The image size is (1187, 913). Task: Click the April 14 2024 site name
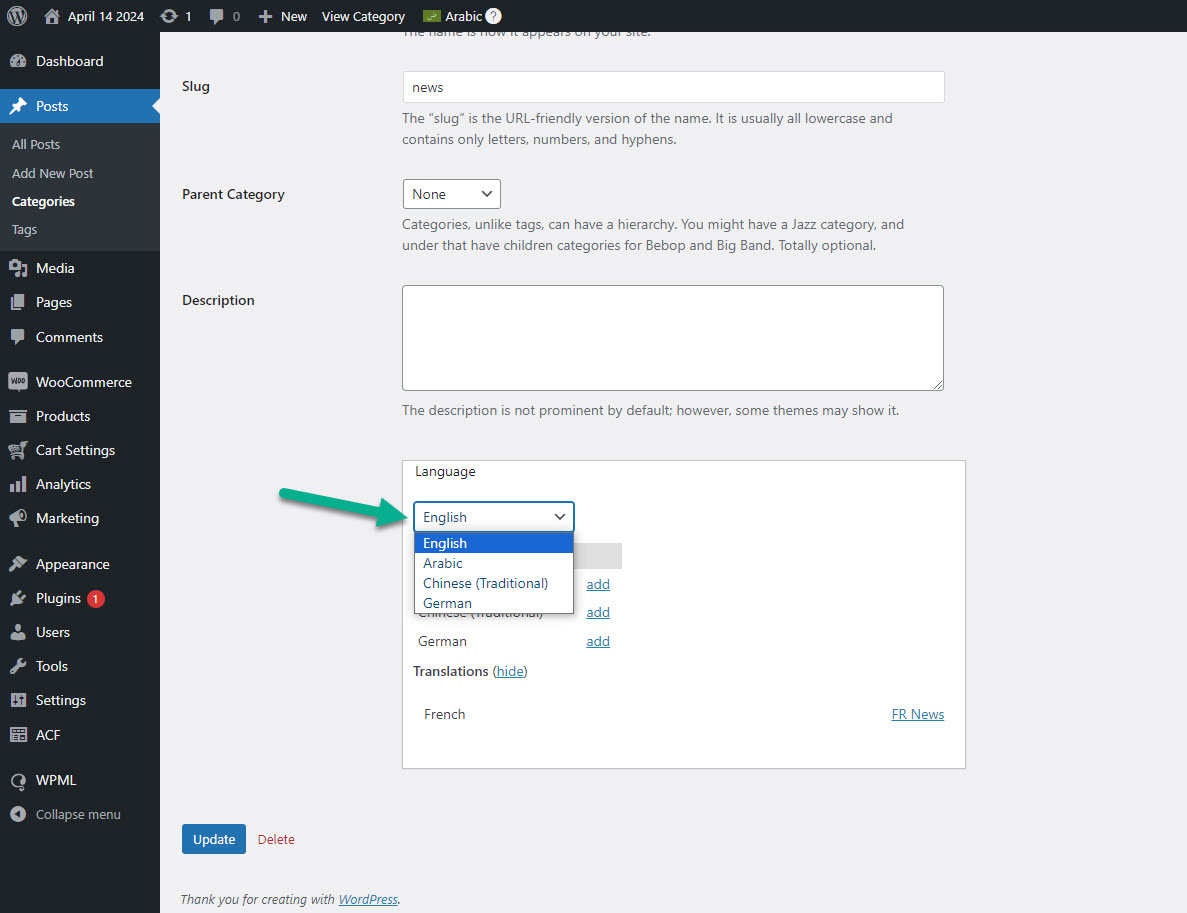[x=106, y=16]
